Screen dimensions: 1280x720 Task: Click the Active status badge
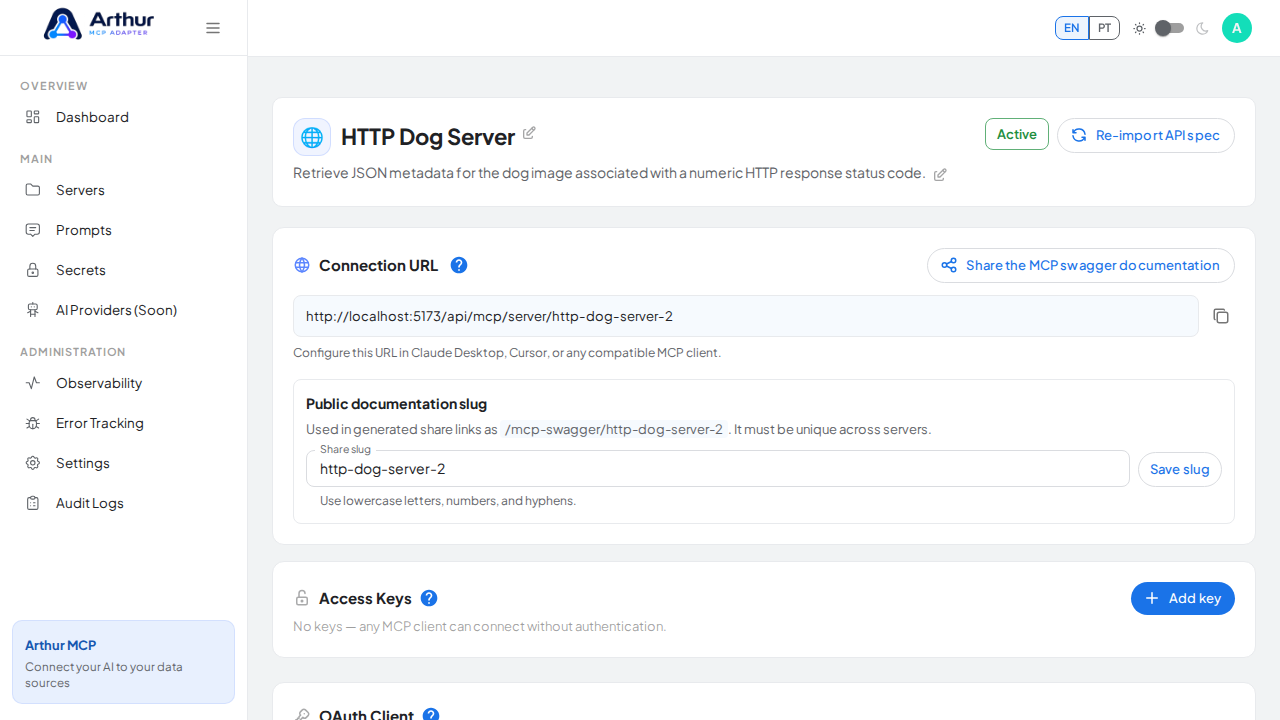[x=1017, y=134]
